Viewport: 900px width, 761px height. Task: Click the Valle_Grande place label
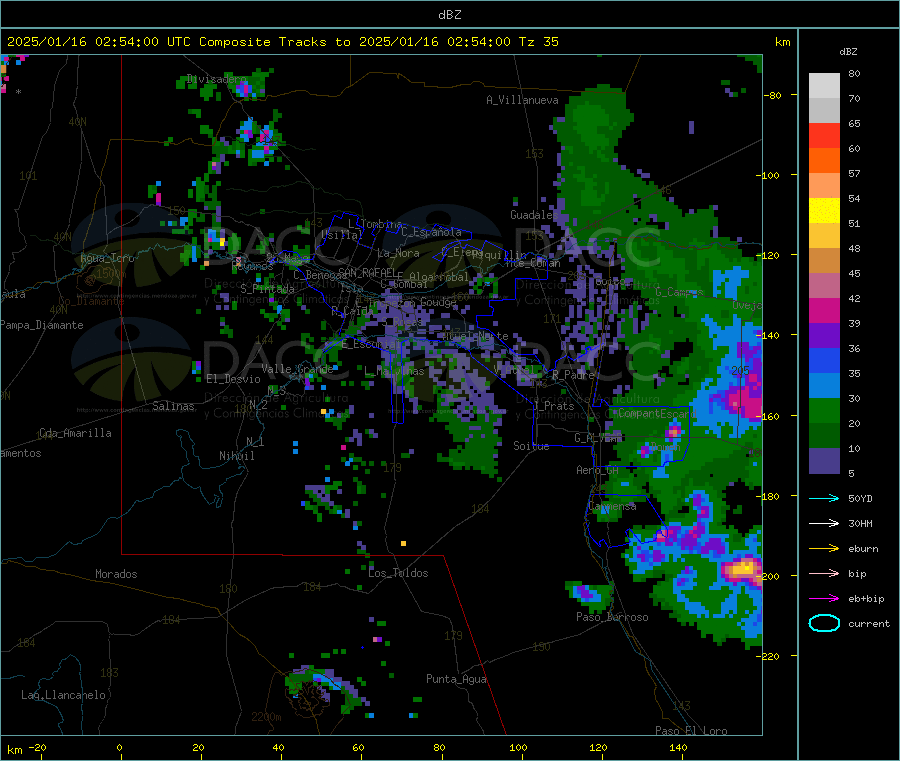[x=297, y=369]
